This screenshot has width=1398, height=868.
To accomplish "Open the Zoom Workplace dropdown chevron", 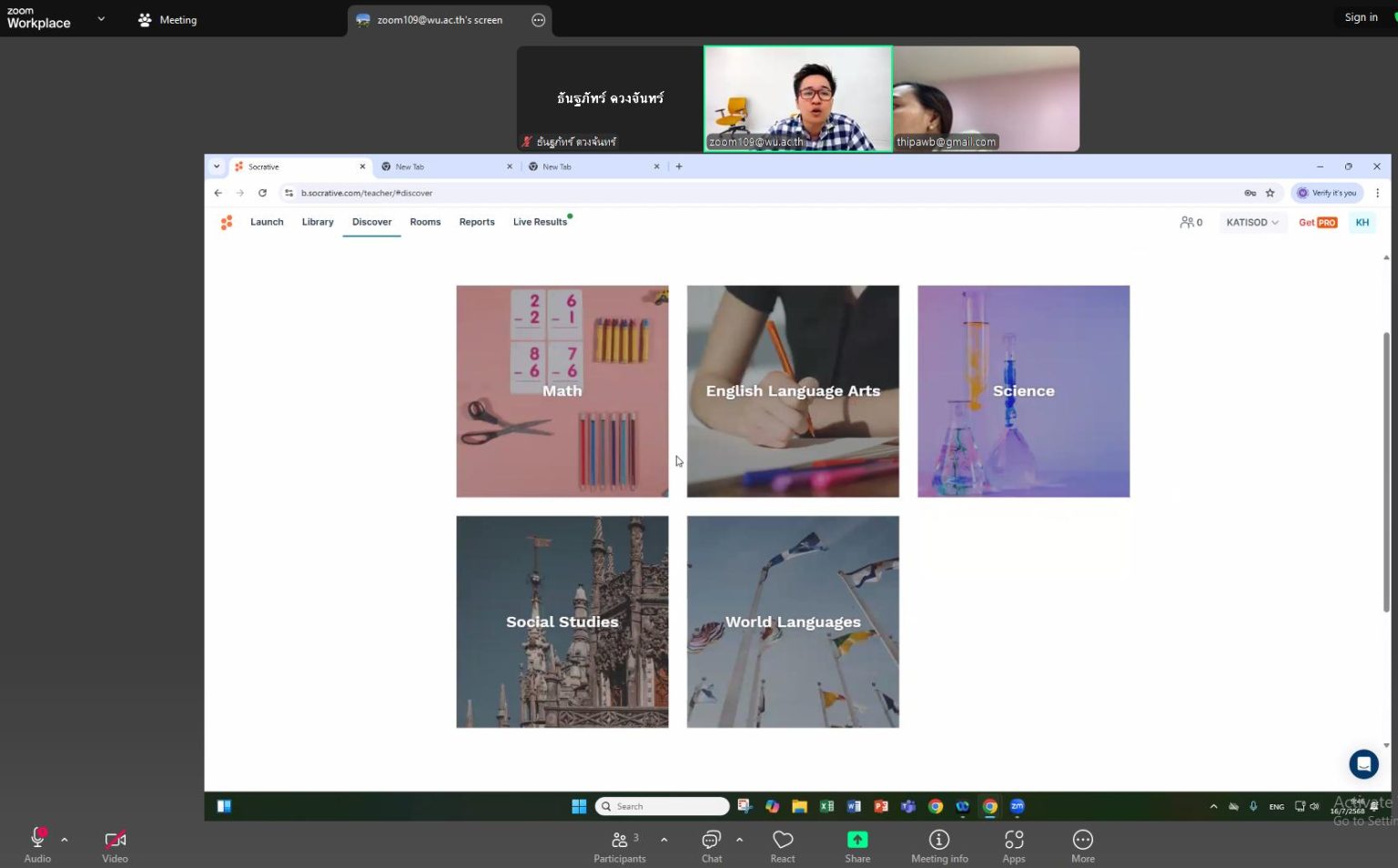I will (x=101, y=19).
